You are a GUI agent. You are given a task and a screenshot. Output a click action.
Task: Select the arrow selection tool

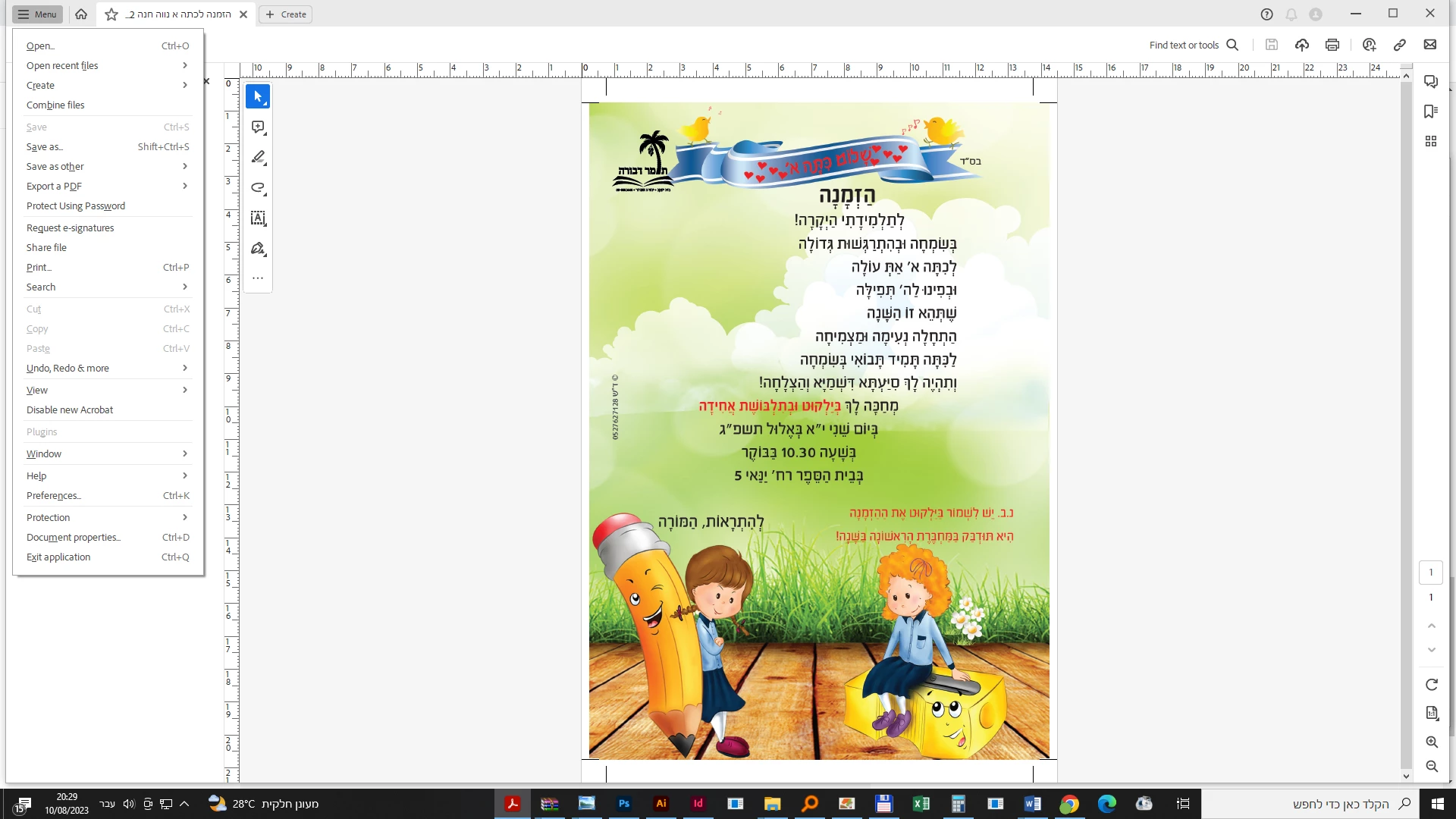click(258, 97)
